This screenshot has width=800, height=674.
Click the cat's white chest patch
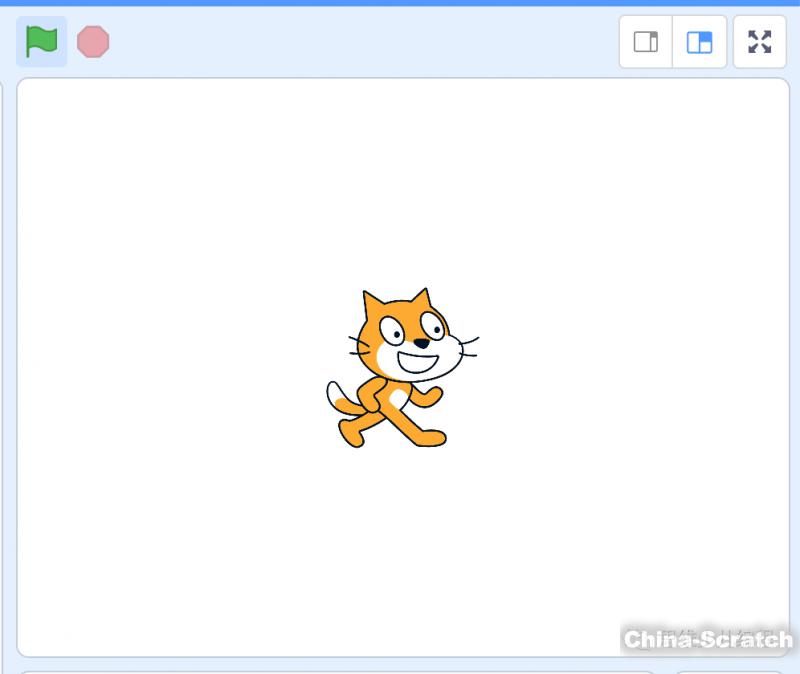pos(399,398)
